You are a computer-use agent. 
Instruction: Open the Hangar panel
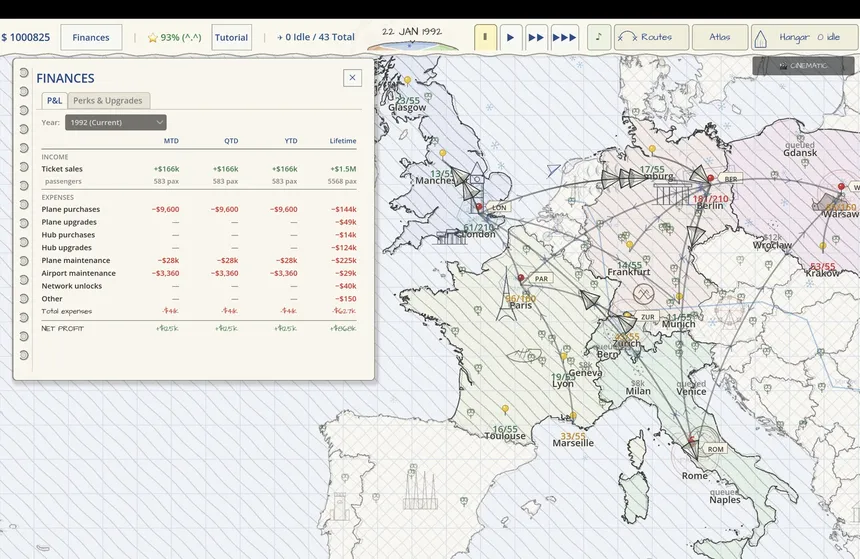tap(804, 37)
